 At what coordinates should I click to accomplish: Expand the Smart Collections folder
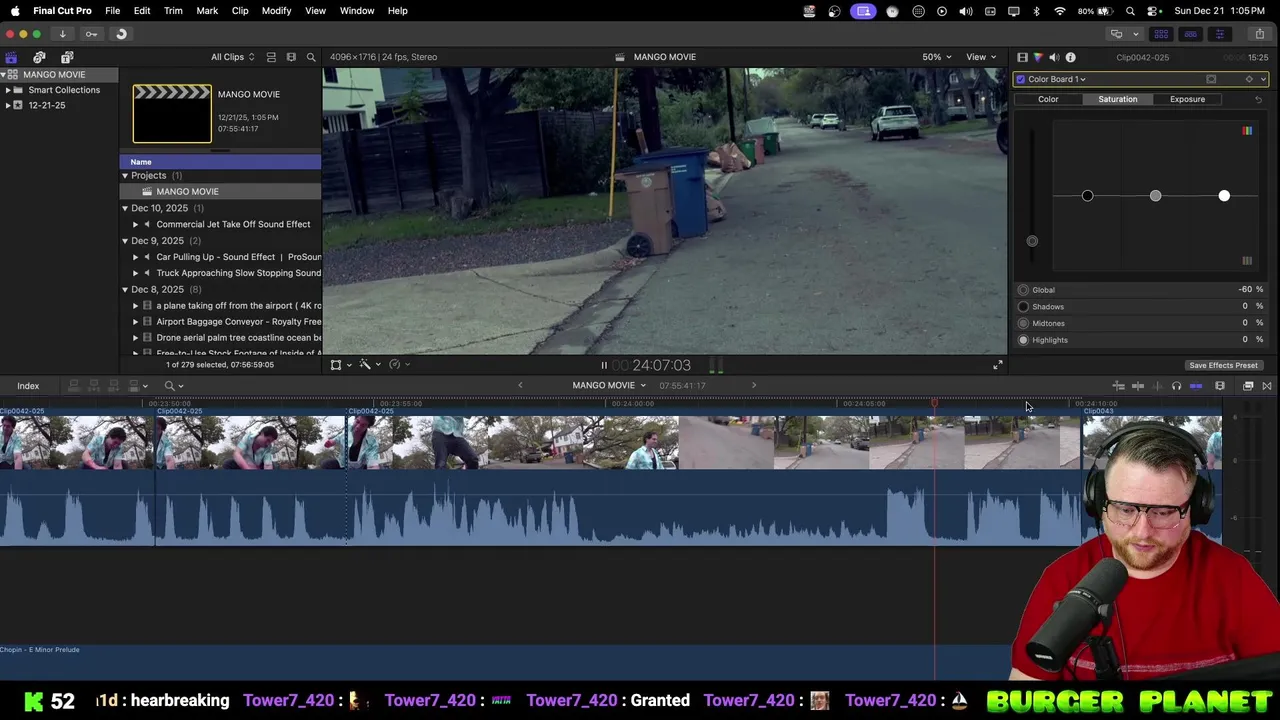8,90
